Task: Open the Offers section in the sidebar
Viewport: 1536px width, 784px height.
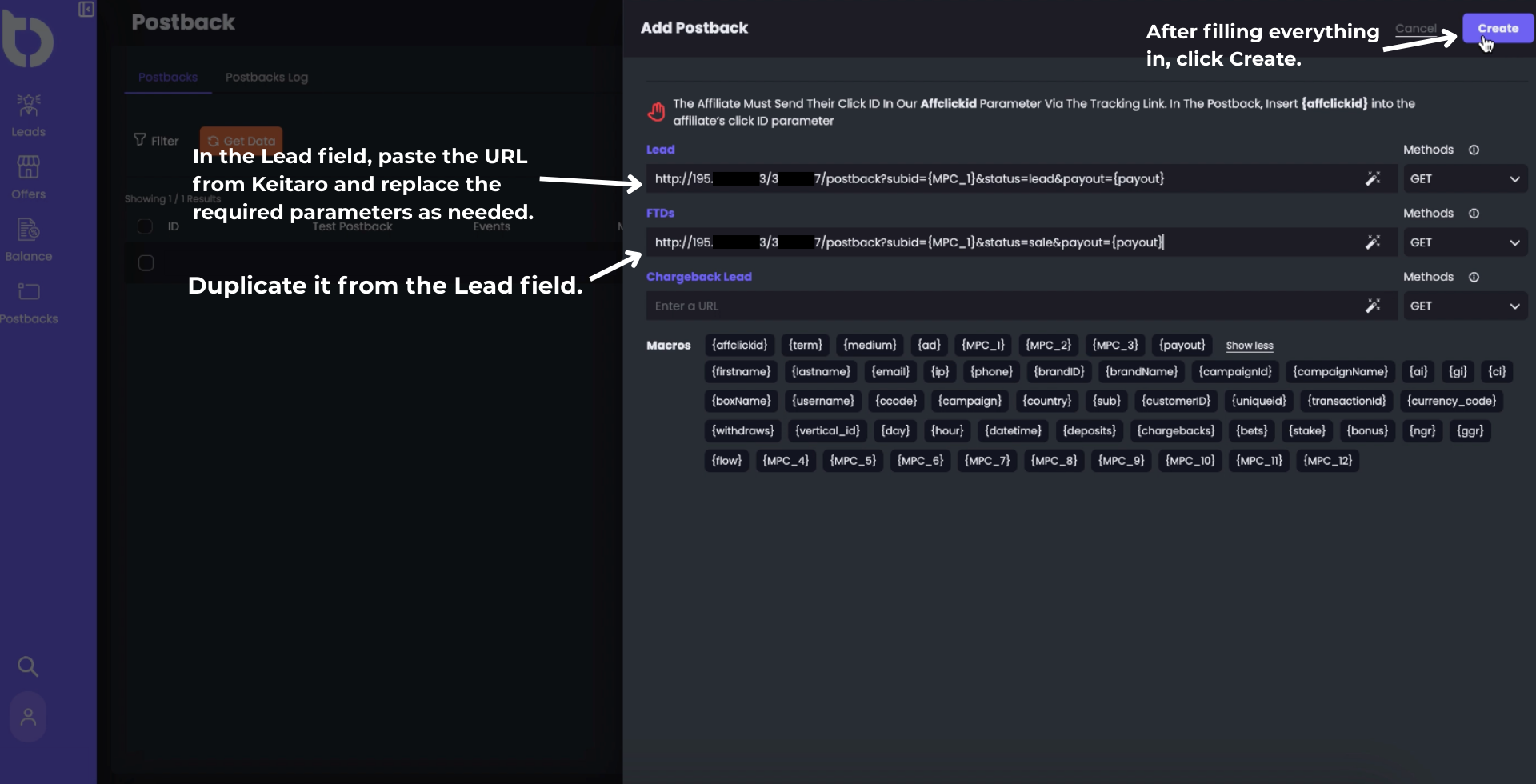Action: click(x=28, y=176)
